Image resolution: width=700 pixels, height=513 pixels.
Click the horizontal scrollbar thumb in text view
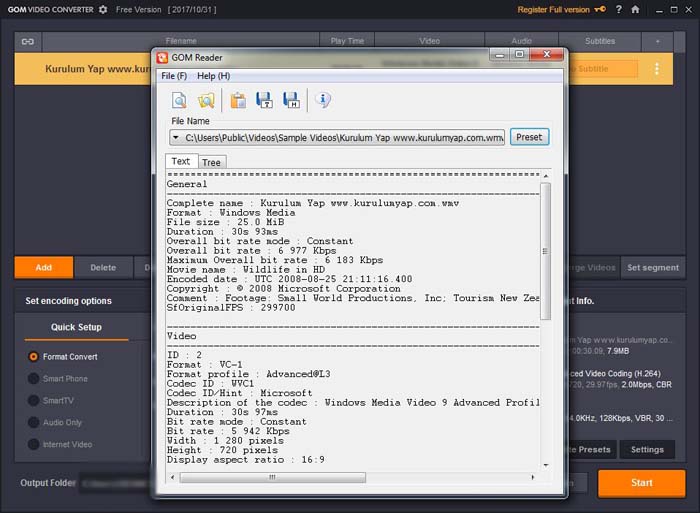click(272, 477)
